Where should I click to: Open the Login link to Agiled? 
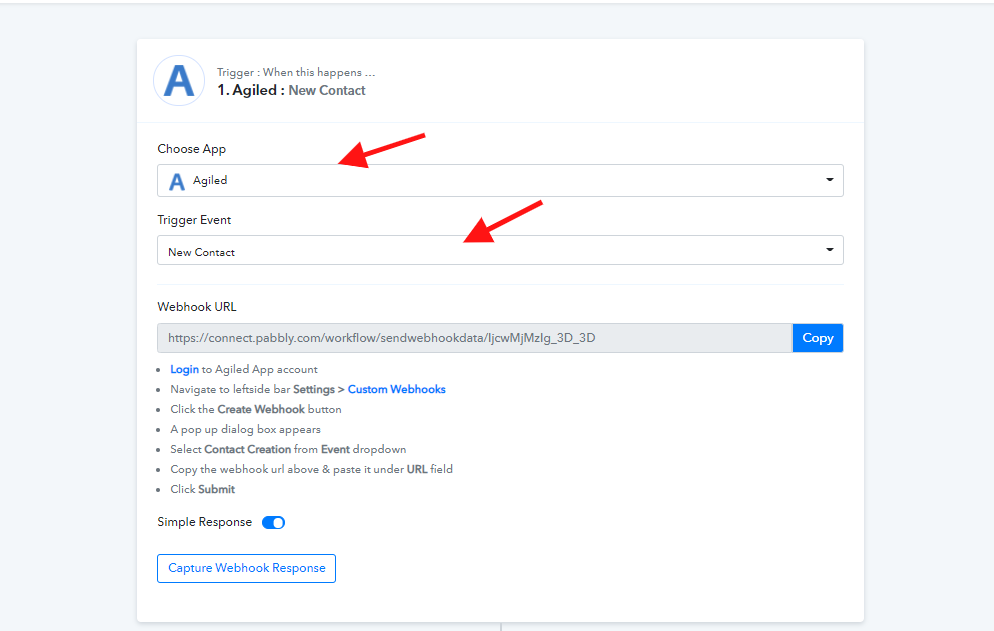(184, 369)
